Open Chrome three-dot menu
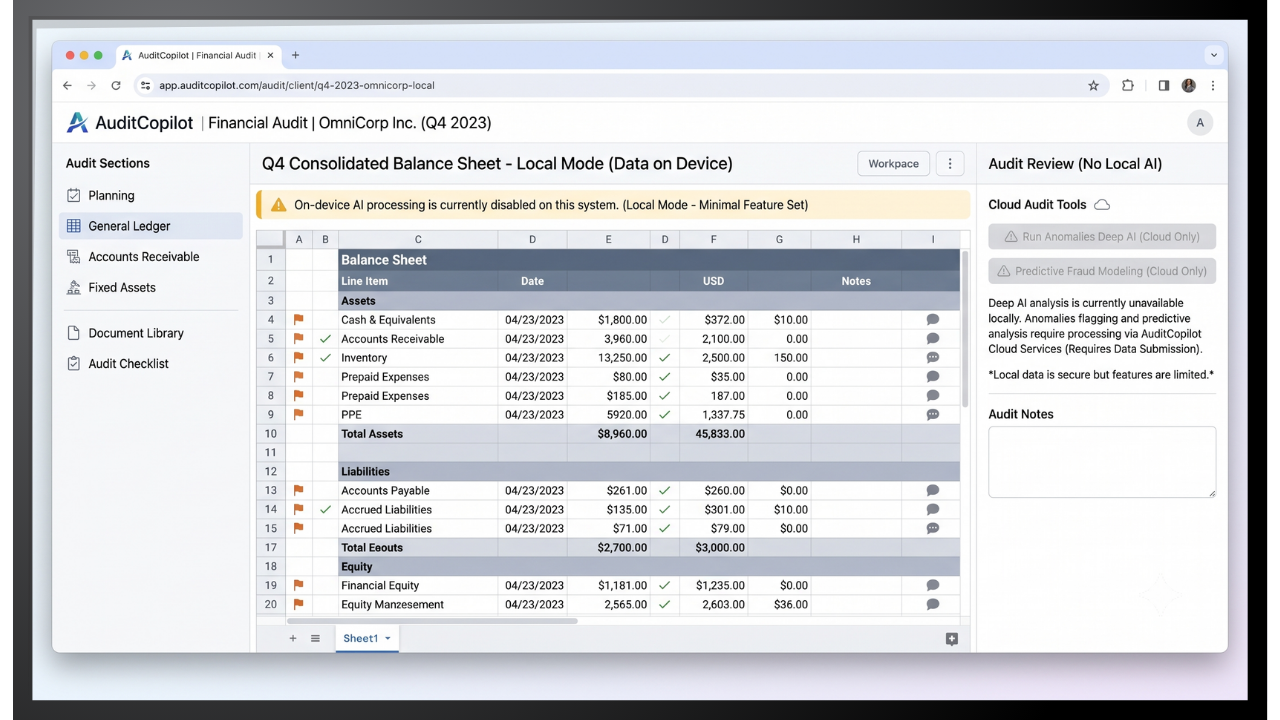This screenshot has width=1280, height=720. pos(1213,86)
